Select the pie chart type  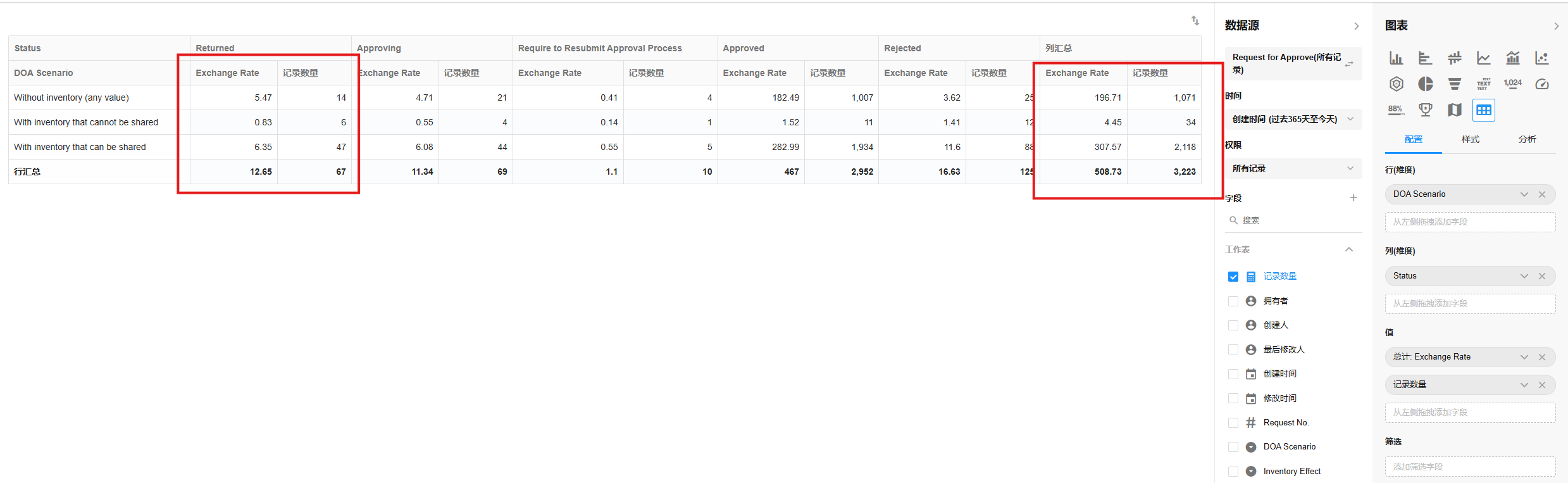coord(1425,84)
